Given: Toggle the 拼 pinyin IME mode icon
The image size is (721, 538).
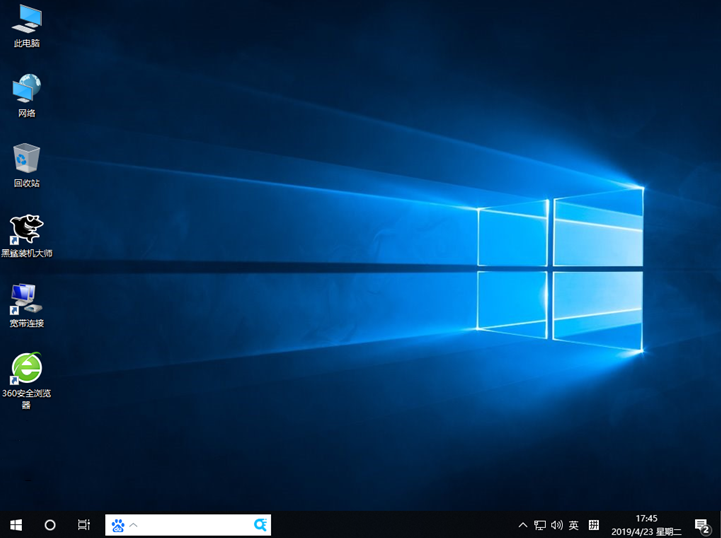Looking at the screenshot, I should pyautogui.click(x=594, y=525).
